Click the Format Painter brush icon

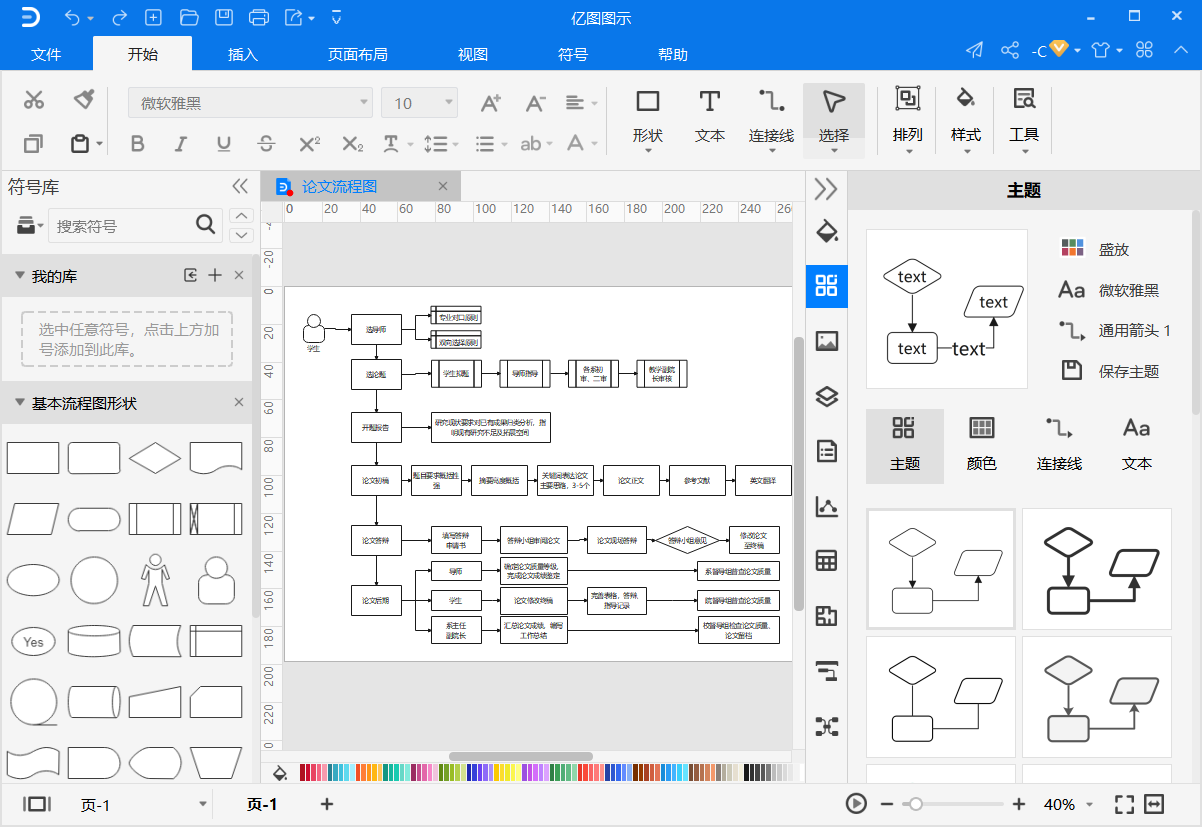tap(84, 100)
